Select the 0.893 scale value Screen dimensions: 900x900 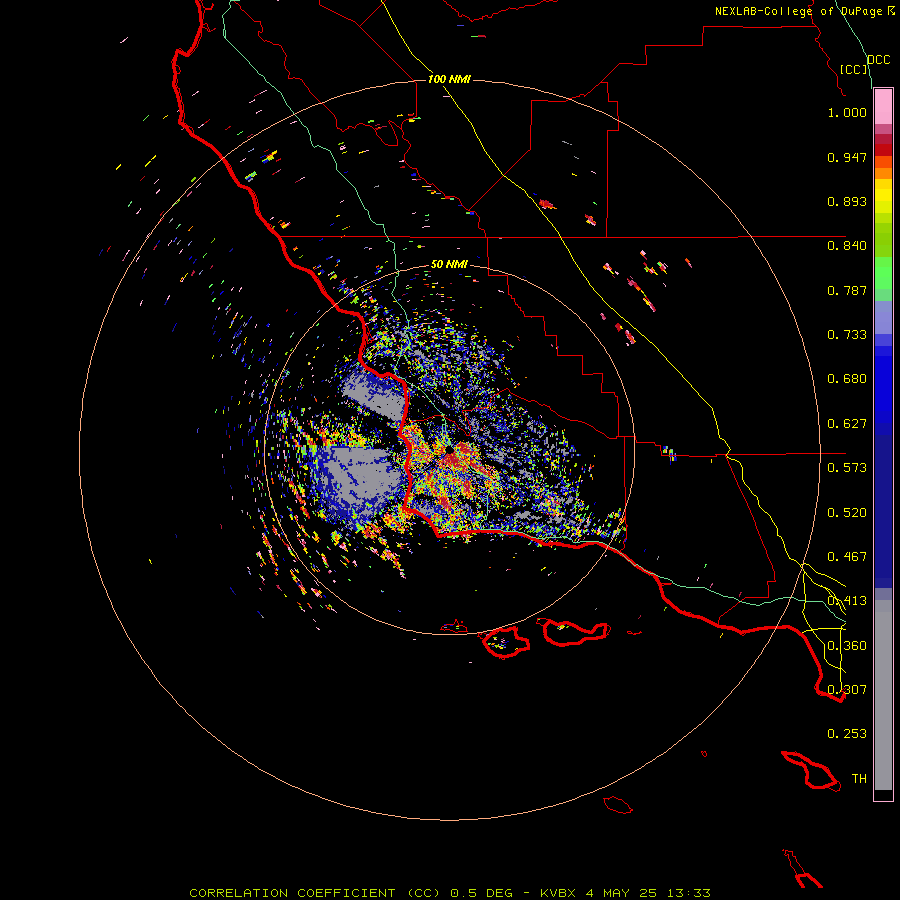pyautogui.click(x=847, y=201)
